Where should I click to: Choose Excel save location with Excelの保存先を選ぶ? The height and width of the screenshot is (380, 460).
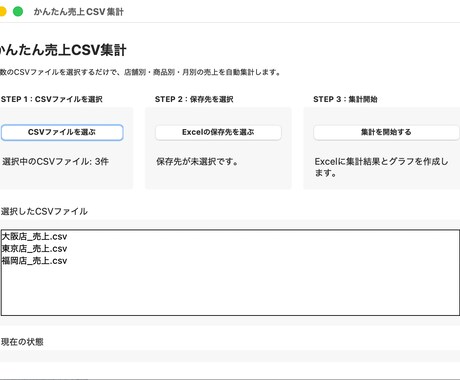(x=218, y=132)
